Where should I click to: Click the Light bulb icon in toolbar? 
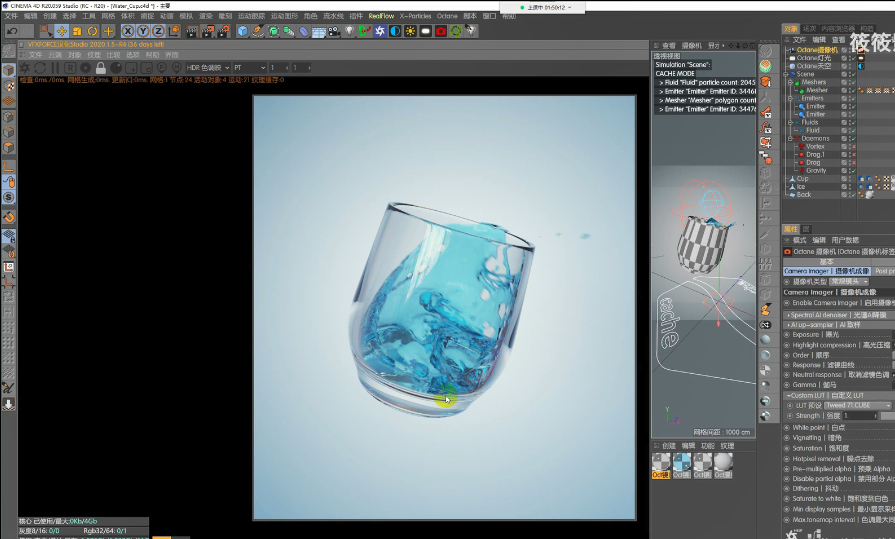pos(350,31)
